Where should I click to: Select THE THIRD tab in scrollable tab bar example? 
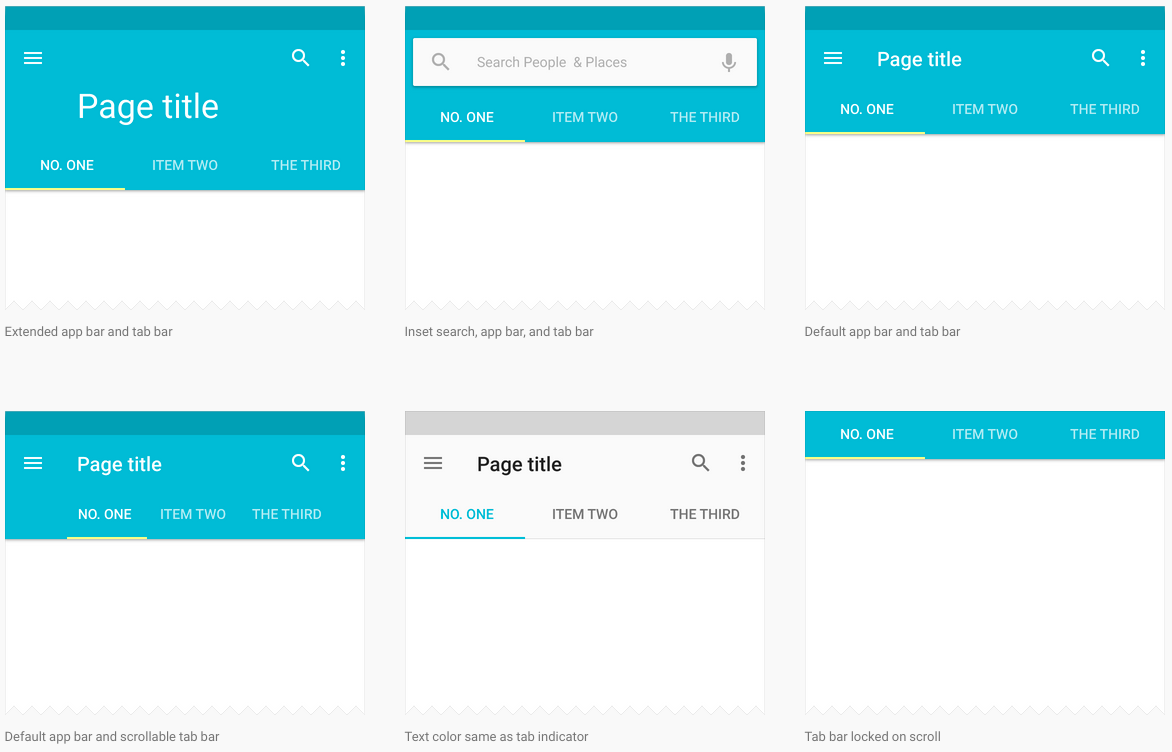[x=286, y=514]
